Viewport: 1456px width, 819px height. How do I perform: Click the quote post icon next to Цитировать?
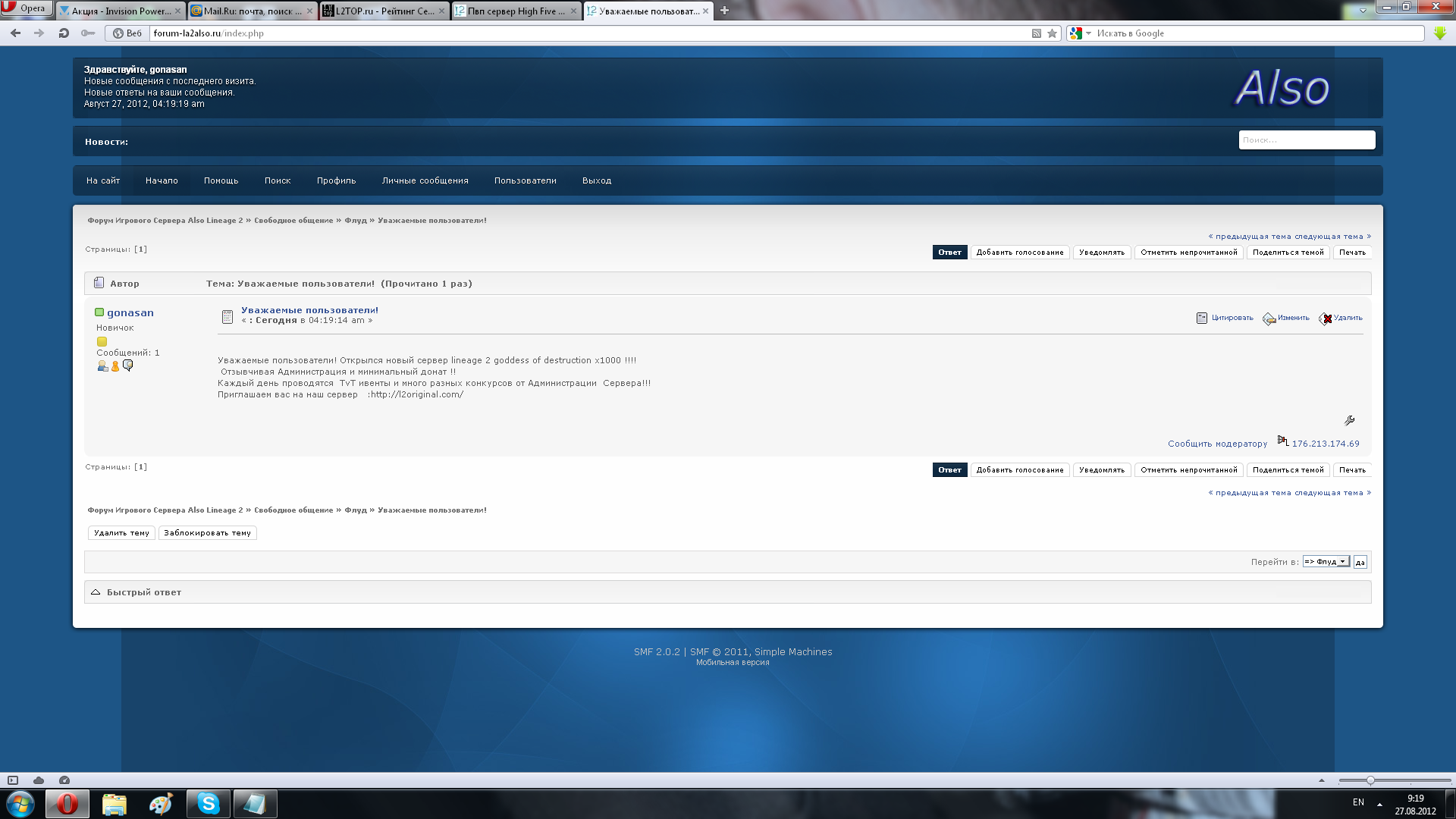point(1202,318)
